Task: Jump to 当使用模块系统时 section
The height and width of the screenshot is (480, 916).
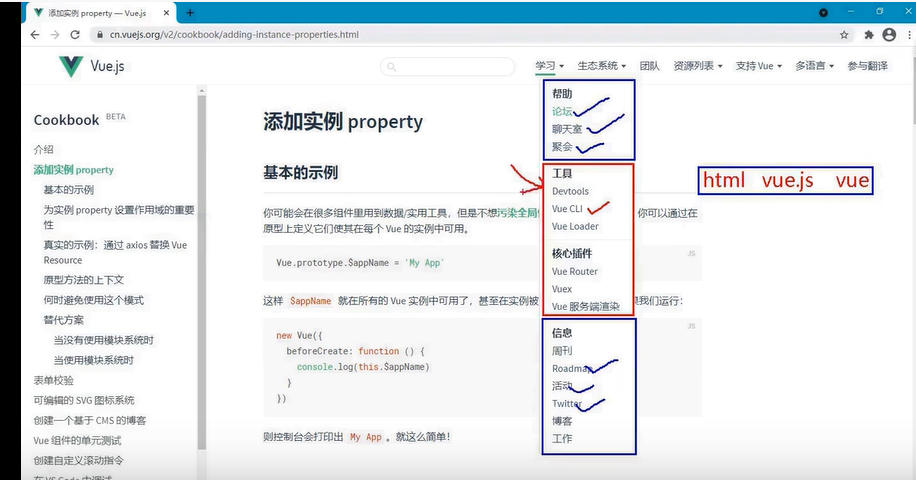Action: tap(93, 360)
